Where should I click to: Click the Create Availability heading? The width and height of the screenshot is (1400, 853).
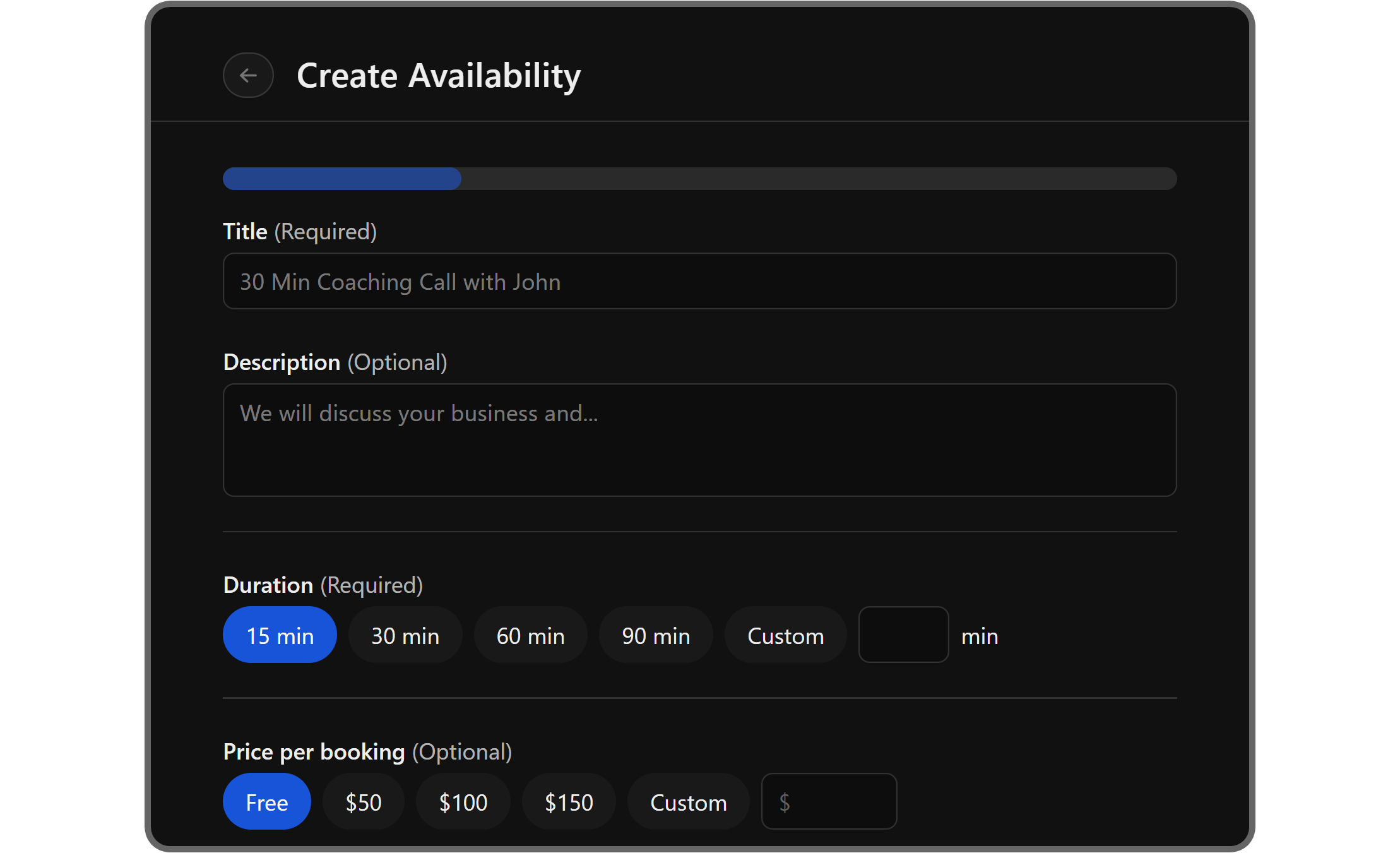coord(439,76)
